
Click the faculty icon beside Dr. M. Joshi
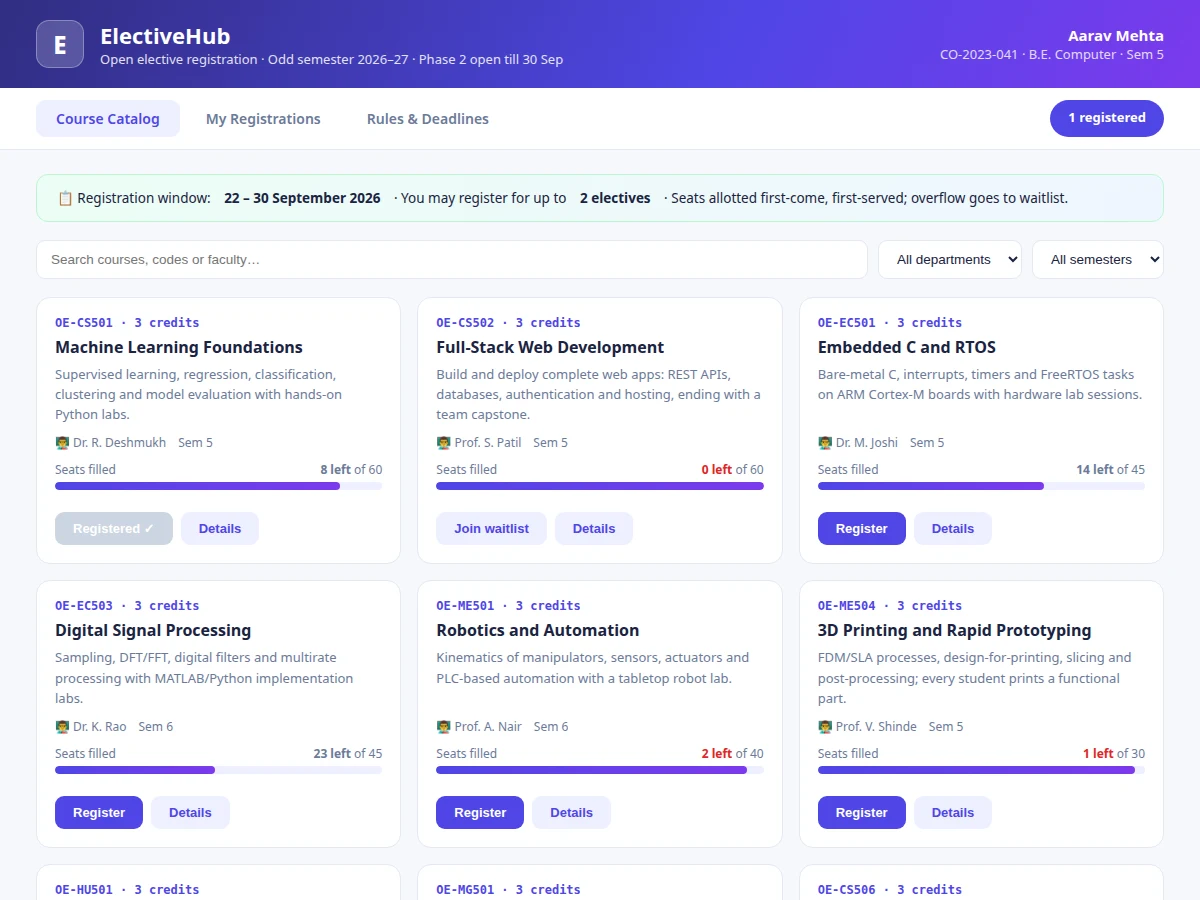(825, 442)
